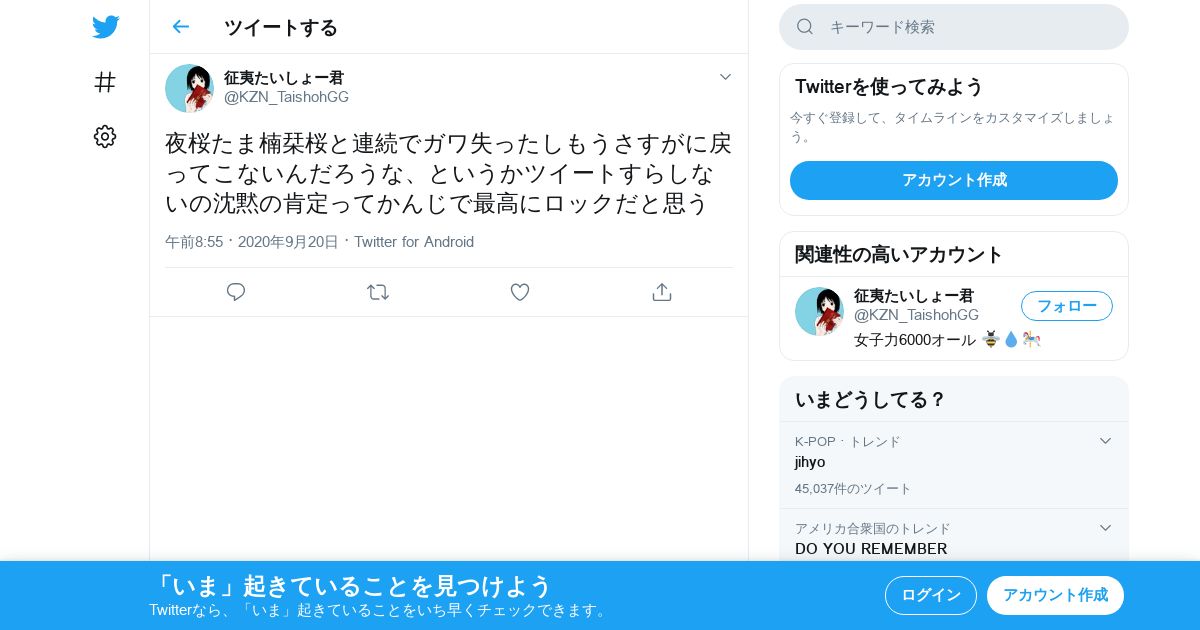
Task: Click the キーワード検索 search field
Action: 954,27
